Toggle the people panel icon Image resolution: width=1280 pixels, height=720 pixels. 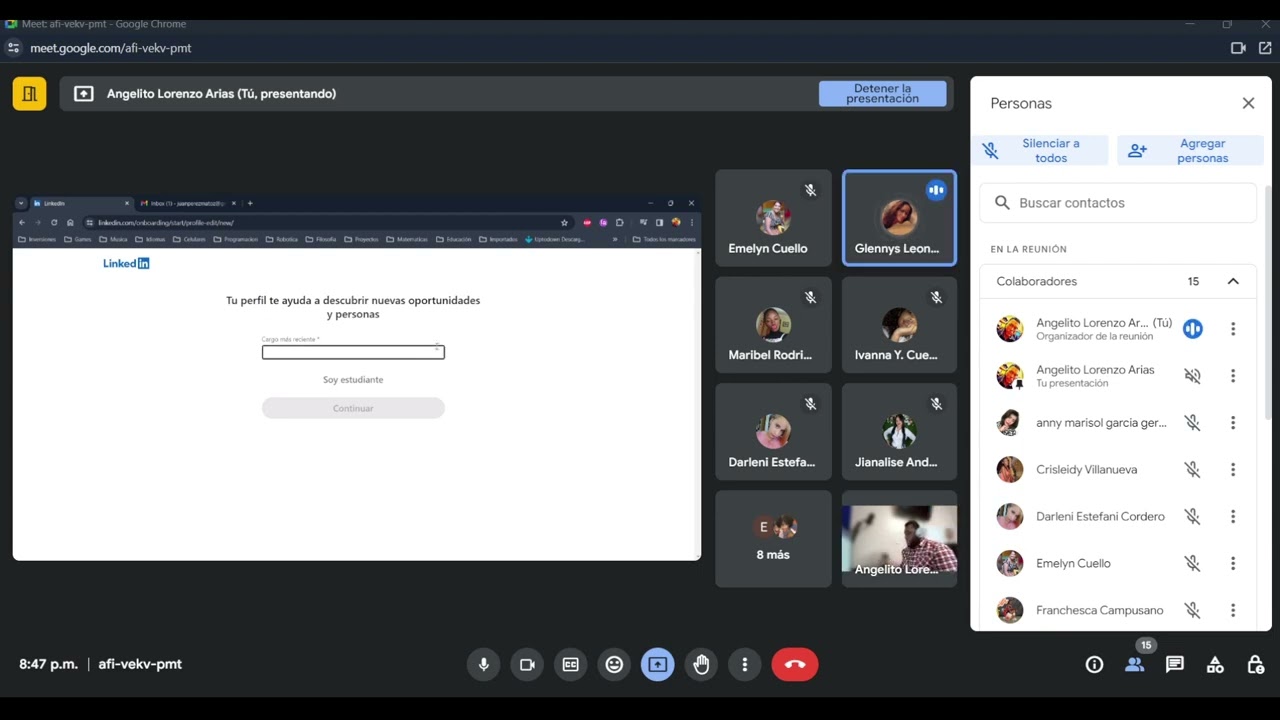coord(1134,664)
